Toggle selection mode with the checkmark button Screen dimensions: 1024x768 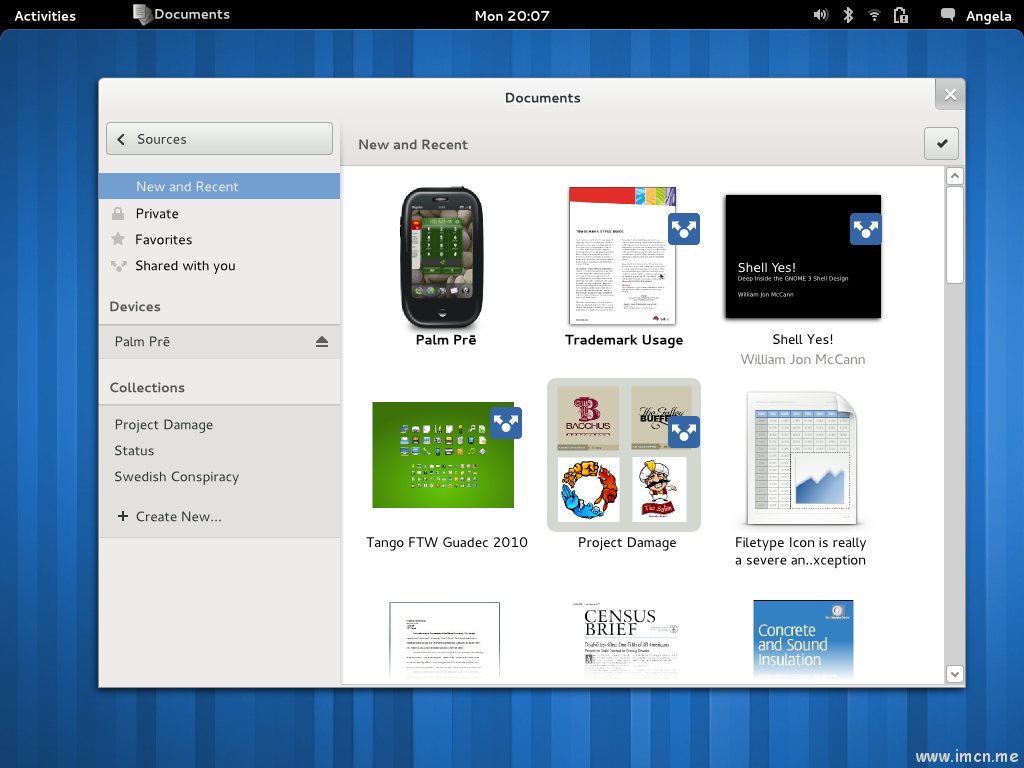click(941, 144)
